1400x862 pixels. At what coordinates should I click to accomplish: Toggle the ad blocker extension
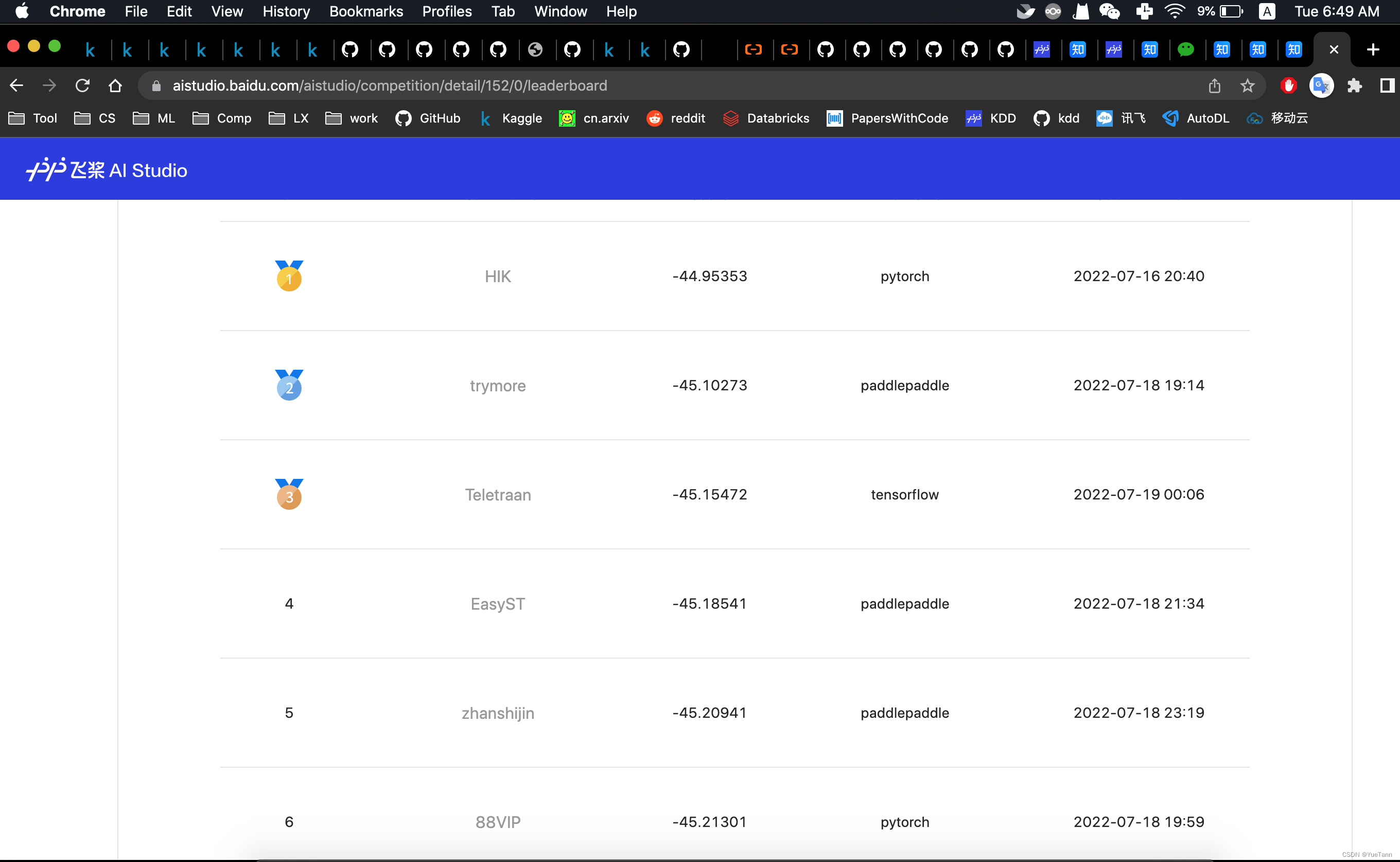[x=1288, y=85]
